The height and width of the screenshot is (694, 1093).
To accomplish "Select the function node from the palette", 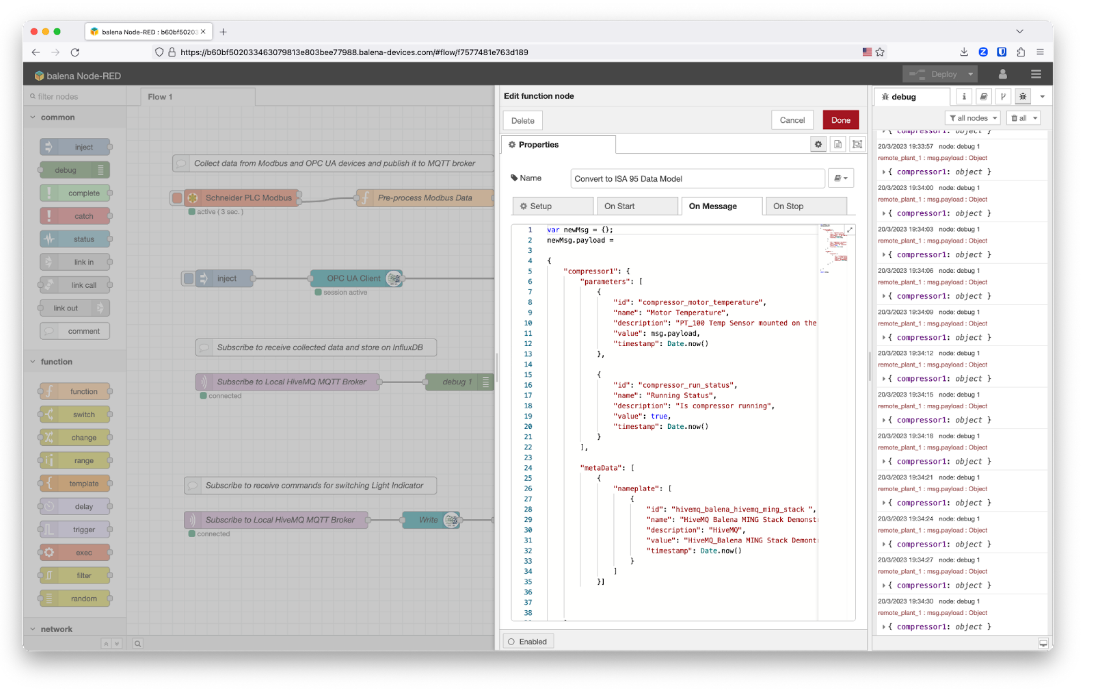I will [x=75, y=391].
